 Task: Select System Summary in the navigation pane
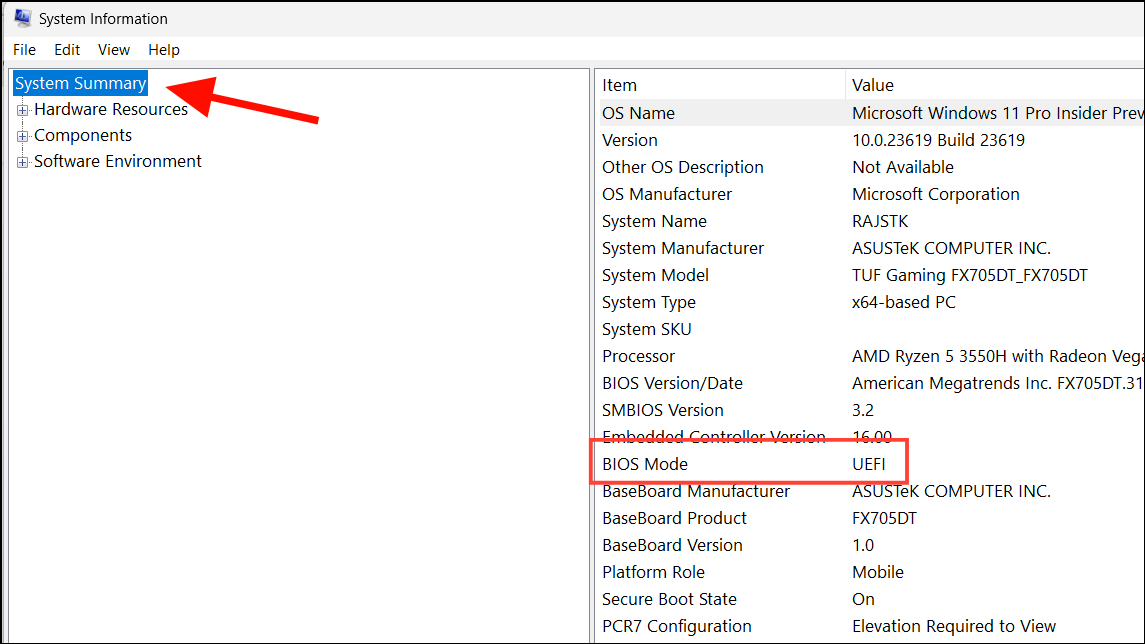tap(80, 82)
